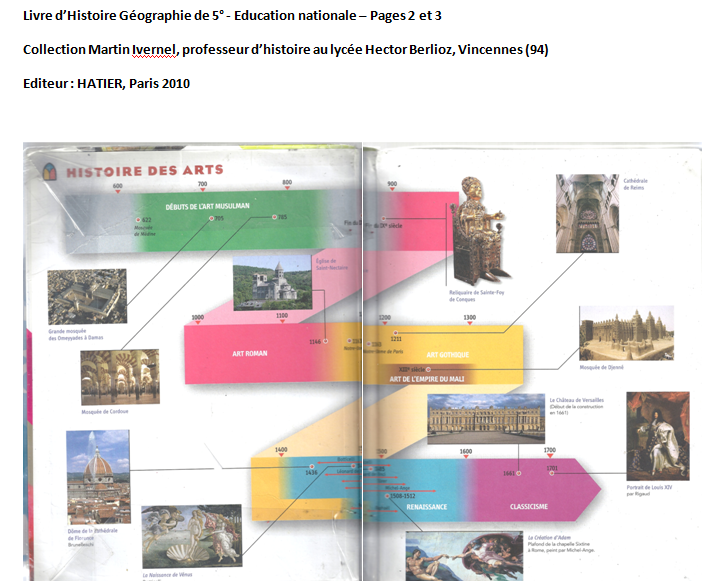The image size is (720, 581).
Task: Click the 1508-1512 date point
Action: coord(387,496)
